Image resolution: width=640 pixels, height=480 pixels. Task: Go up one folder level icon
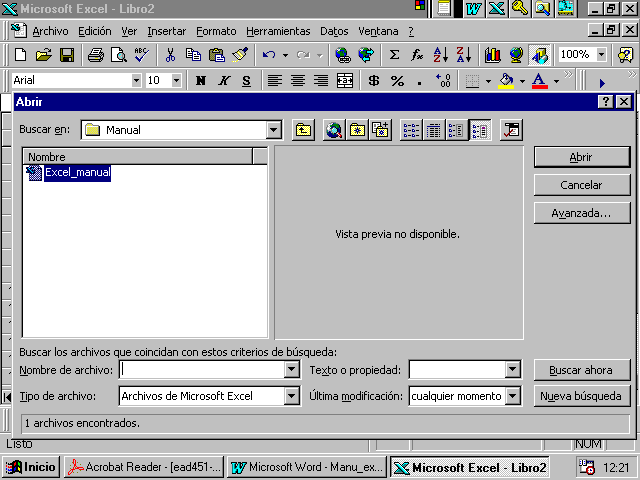tap(303, 130)
